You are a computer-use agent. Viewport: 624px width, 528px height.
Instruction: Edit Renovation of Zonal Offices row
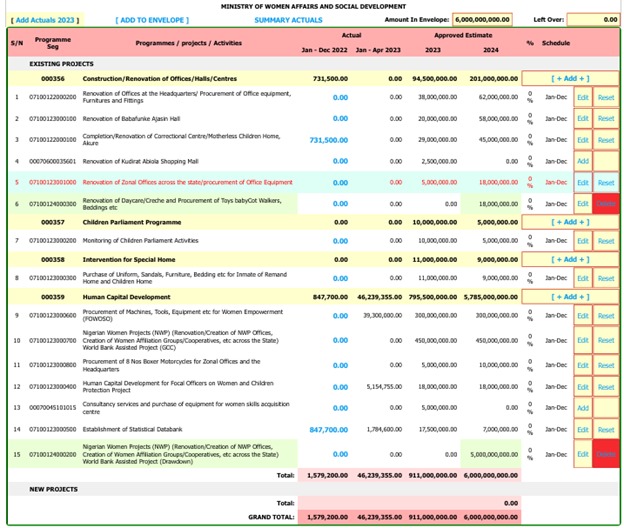coord(583,183)
